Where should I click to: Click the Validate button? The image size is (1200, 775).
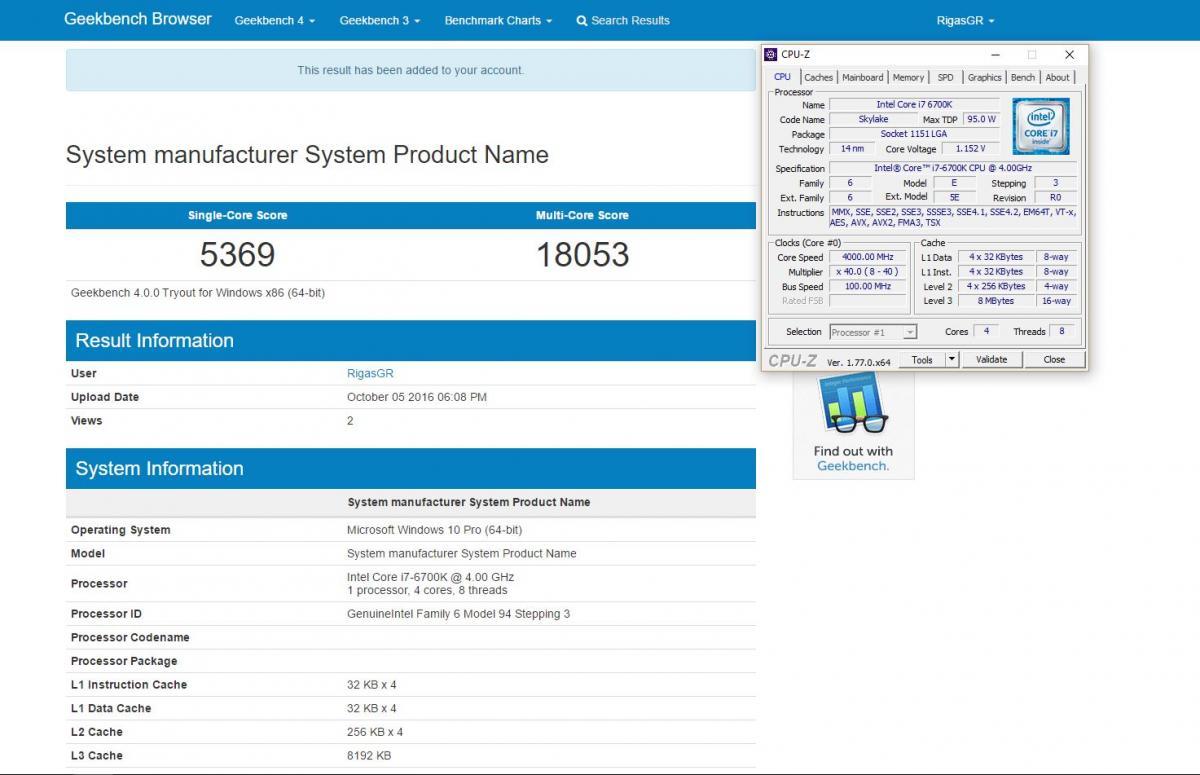991,359
